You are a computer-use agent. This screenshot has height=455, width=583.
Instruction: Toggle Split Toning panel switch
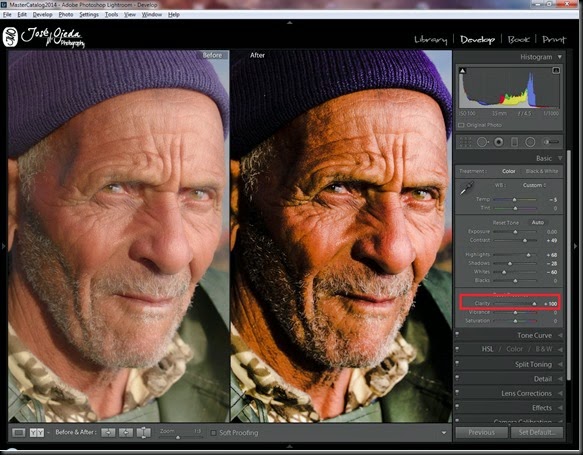457,364
